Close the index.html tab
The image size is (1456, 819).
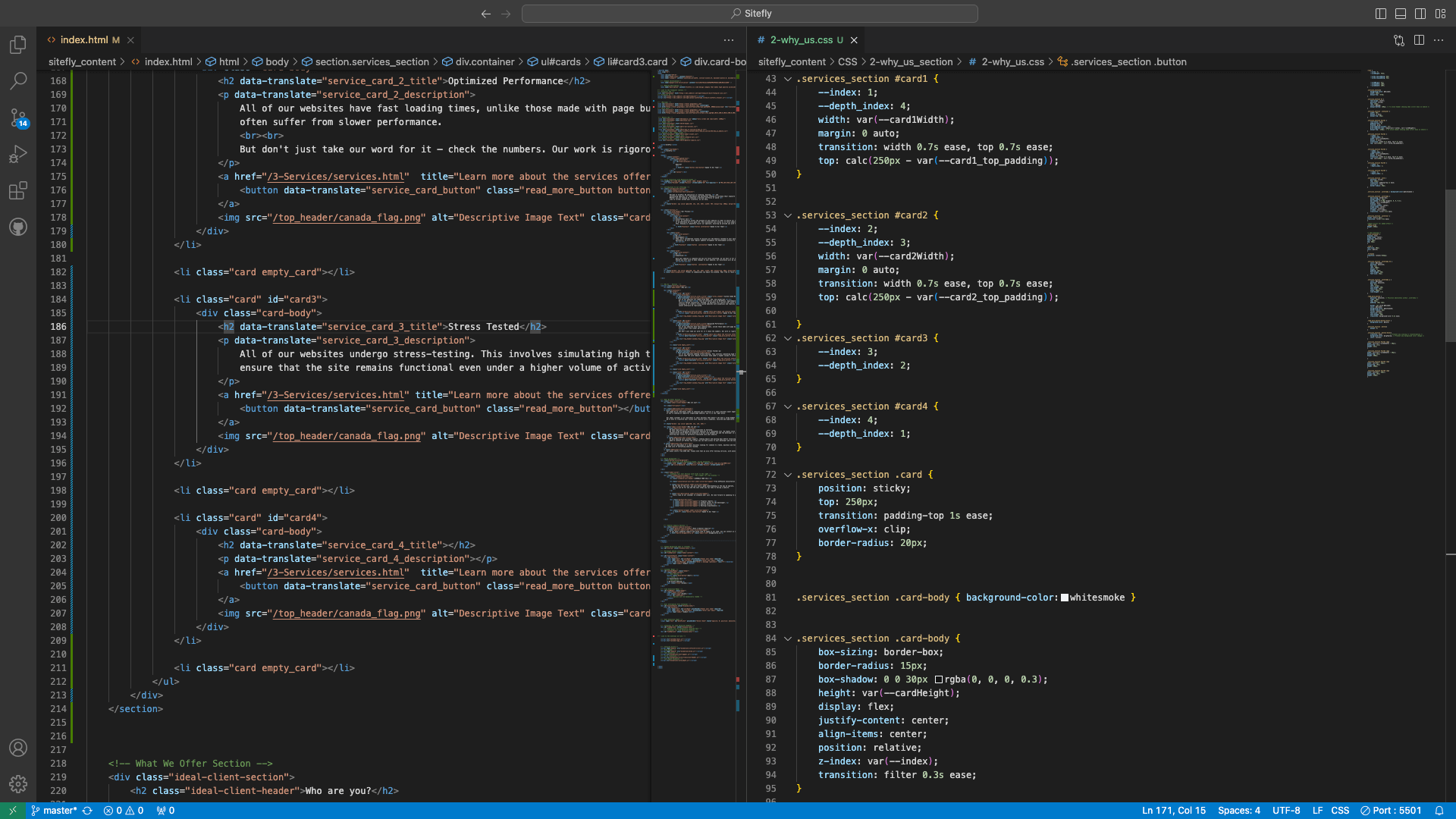point(130,40)
